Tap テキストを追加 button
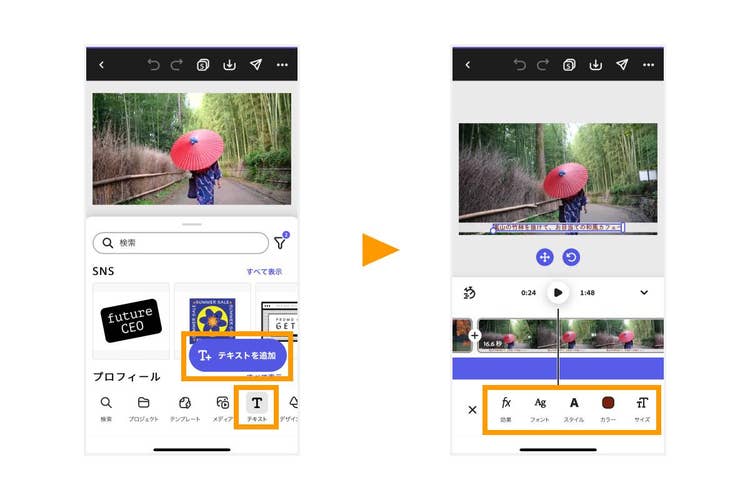The image size is (750, 500). click(x=238, y=356)
